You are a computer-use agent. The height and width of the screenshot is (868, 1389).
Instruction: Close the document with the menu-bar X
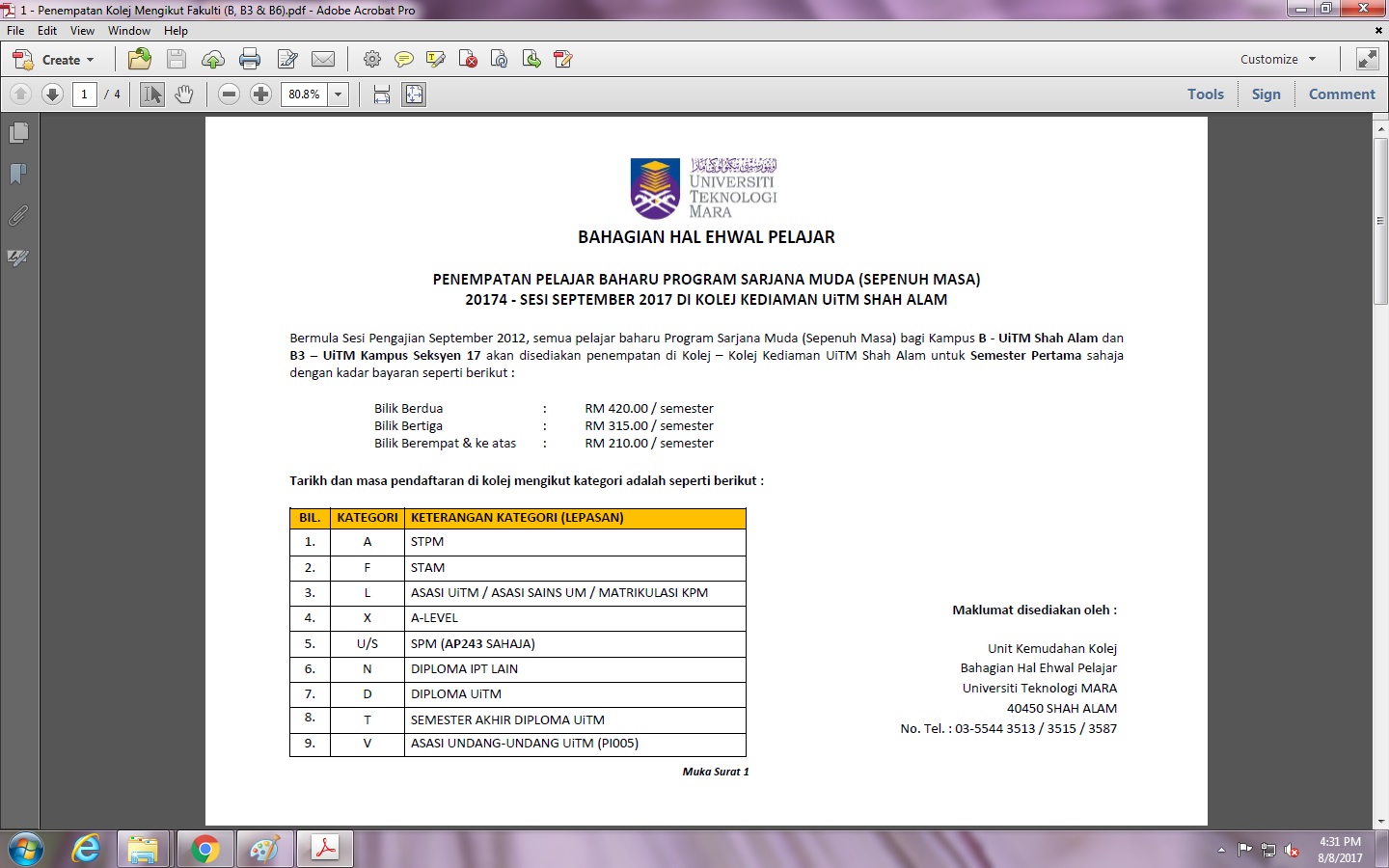1378,31
